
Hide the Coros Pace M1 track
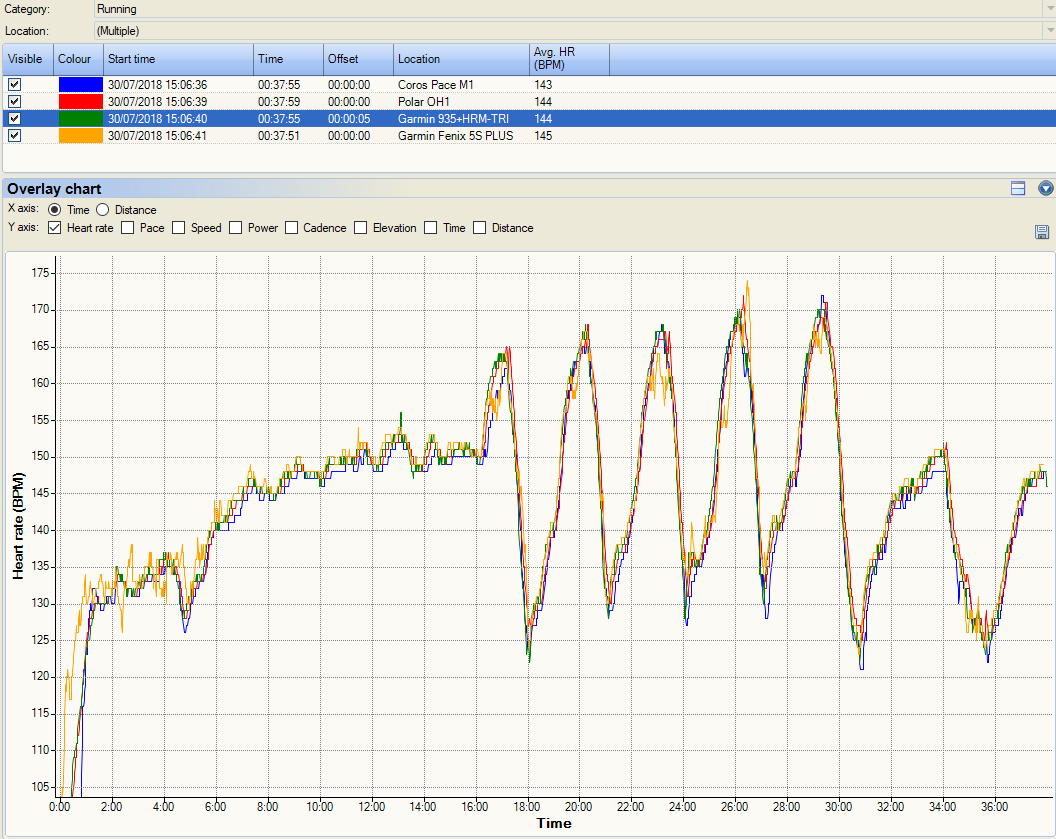tap(15, 85)
